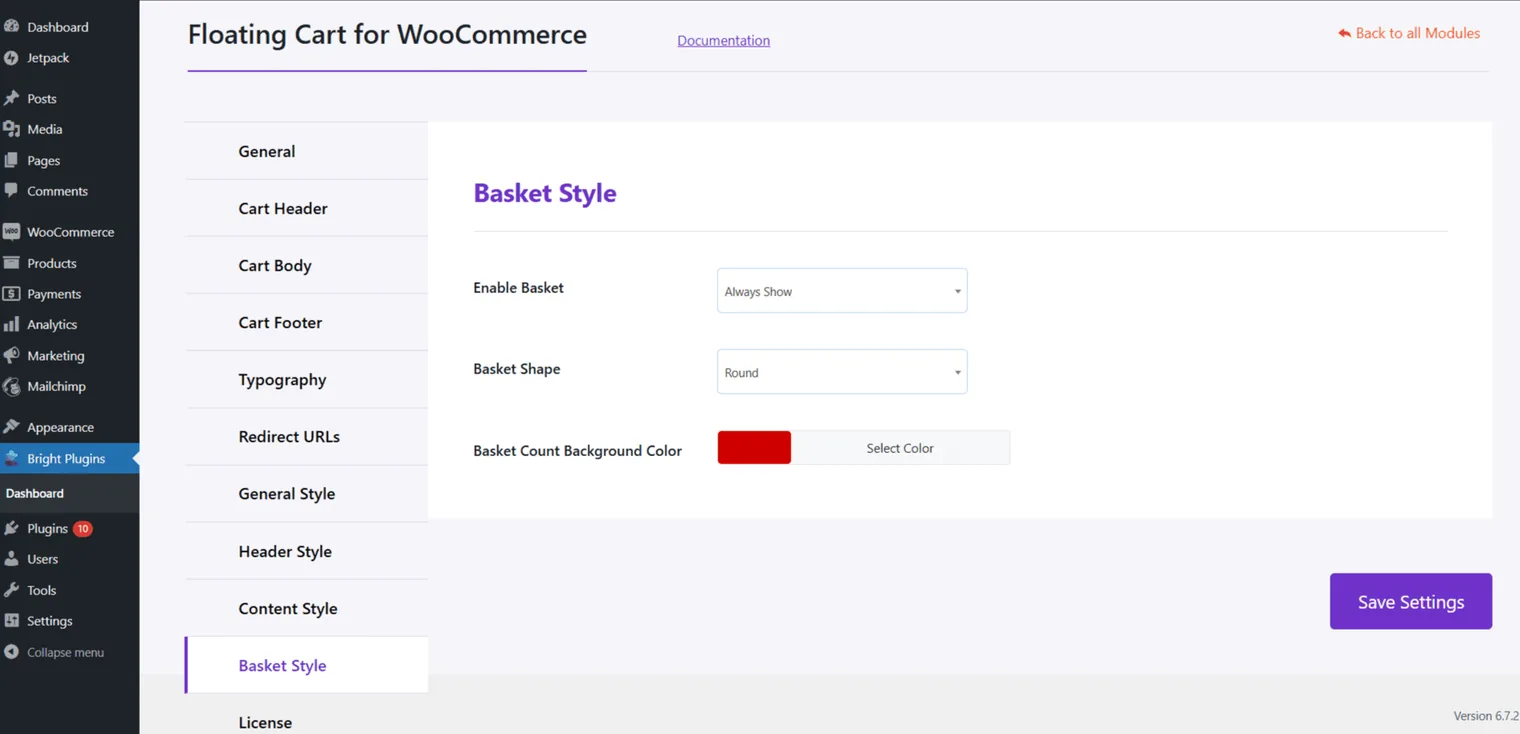The image size is (1520, 734).
Task: Click the arrow of the Round select
Action: point(957,373)
